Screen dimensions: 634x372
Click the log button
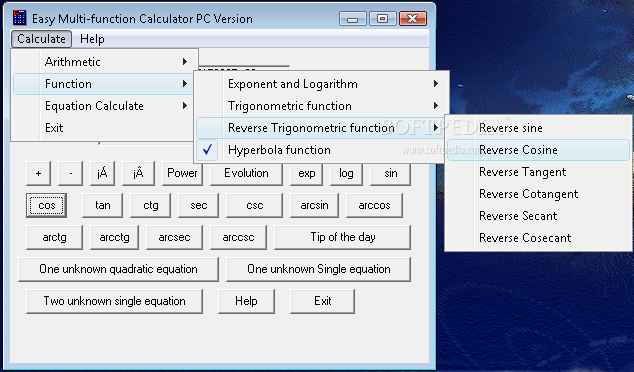point(346,173)
